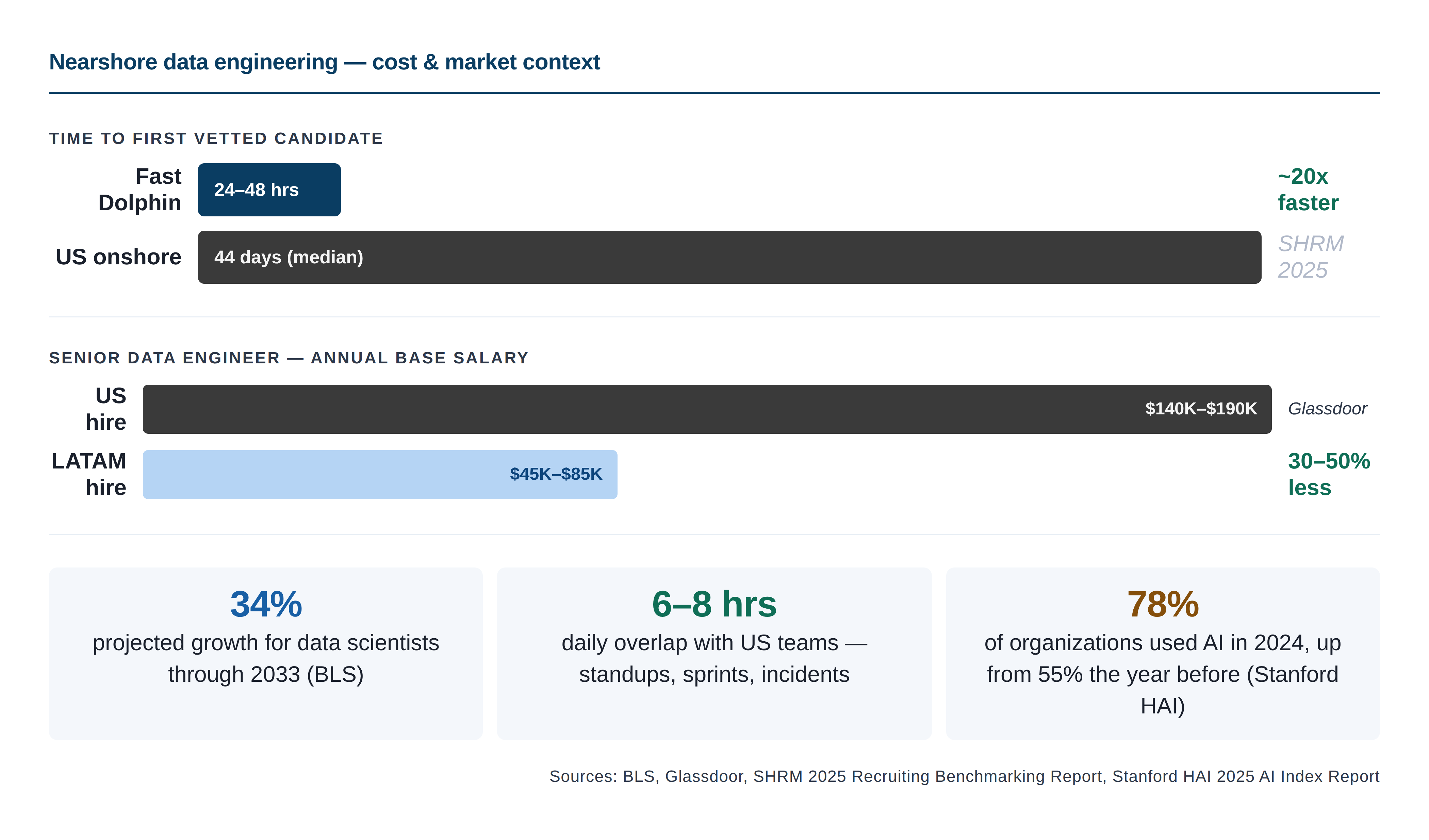Select the US hire $140K–$190K bar
The width and height of the screenshot is (1429, 840).
[x=709, y=408]
